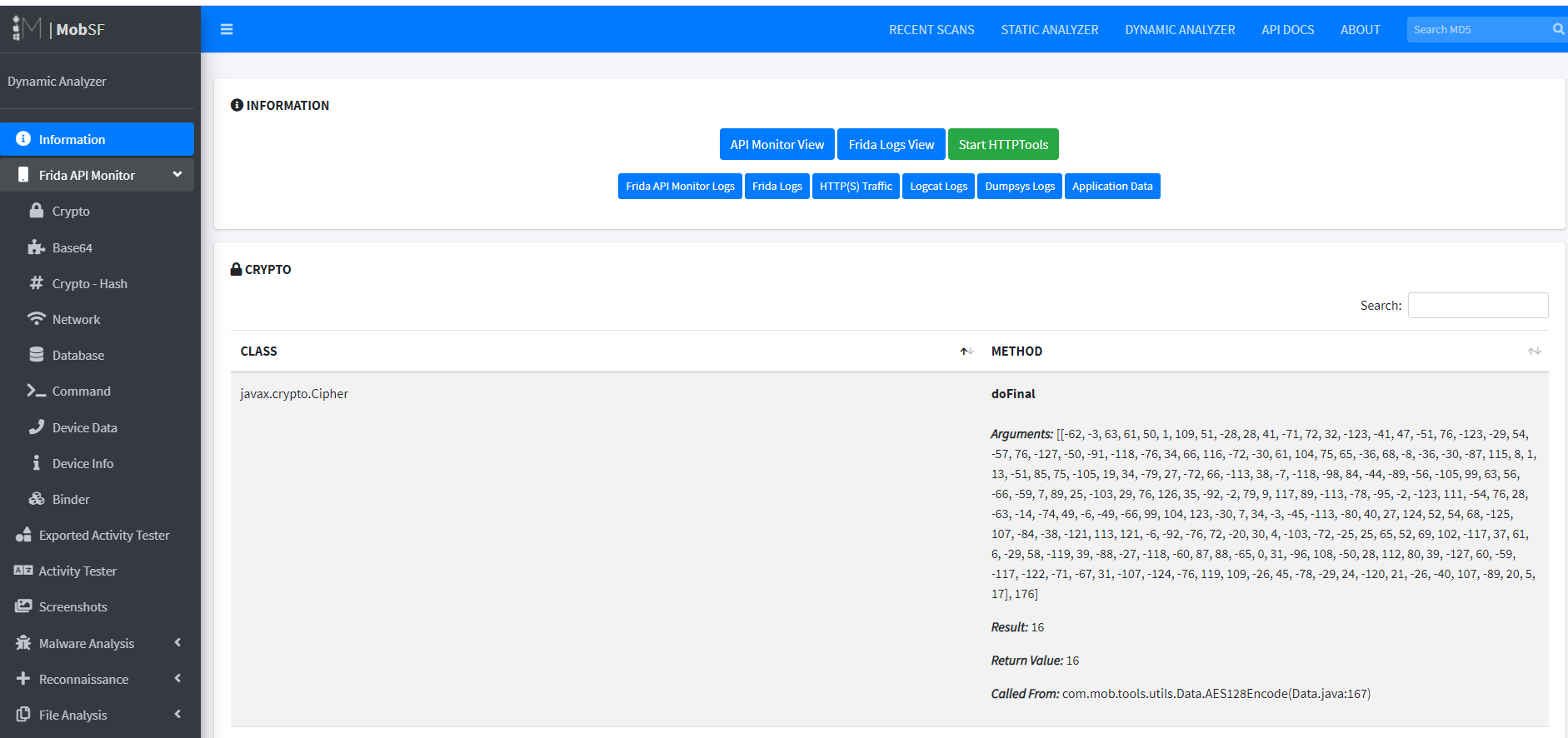The image size is (1568, 738).
Task: Click the Activity Tester language icon
Action: coord(23,571)
